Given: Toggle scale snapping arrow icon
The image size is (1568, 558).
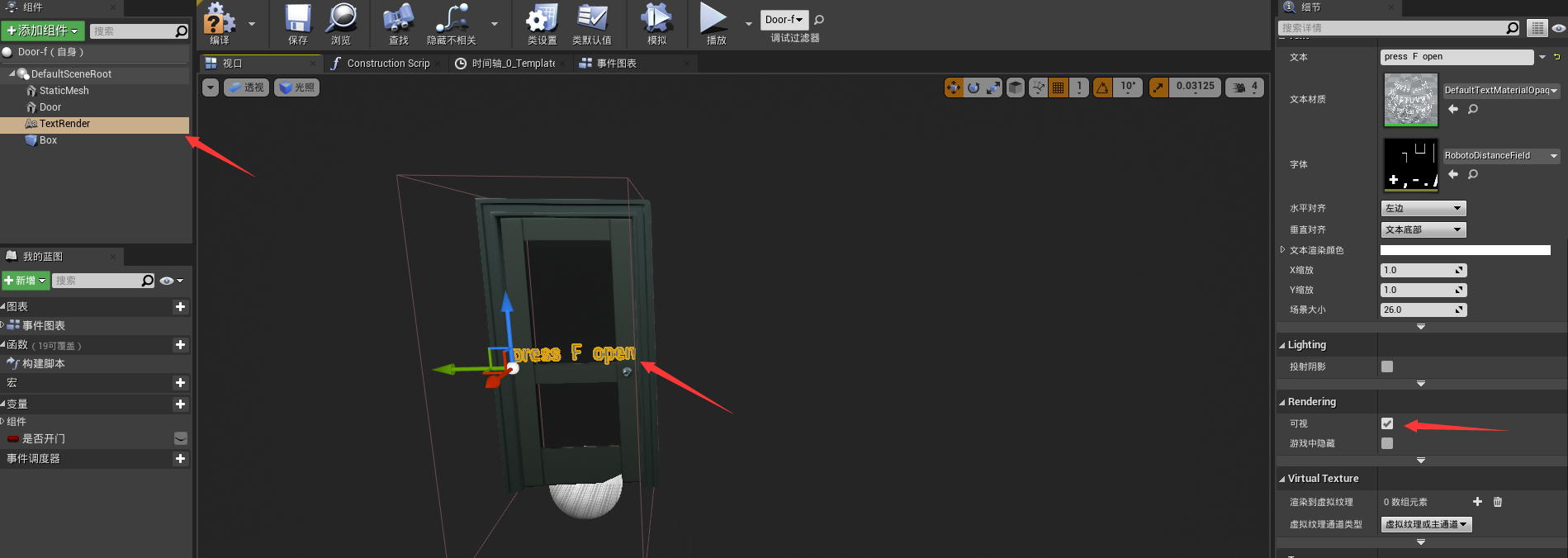Looking at the screenshot, I should [x=1158, y=87].
